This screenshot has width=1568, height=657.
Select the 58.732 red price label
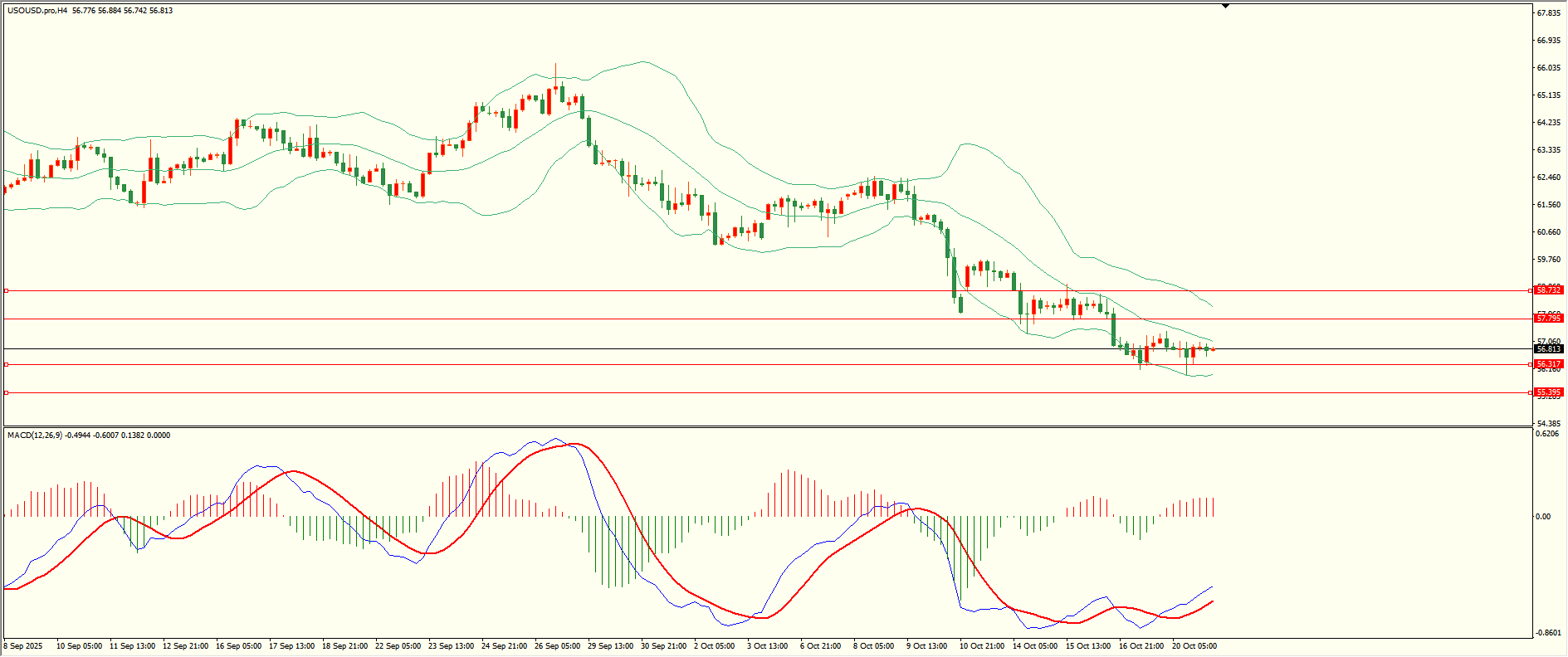click(1549, 290)
